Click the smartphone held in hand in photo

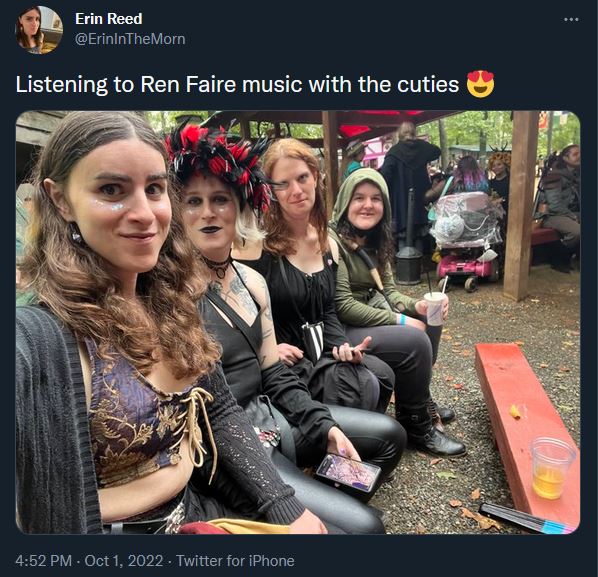349,473
